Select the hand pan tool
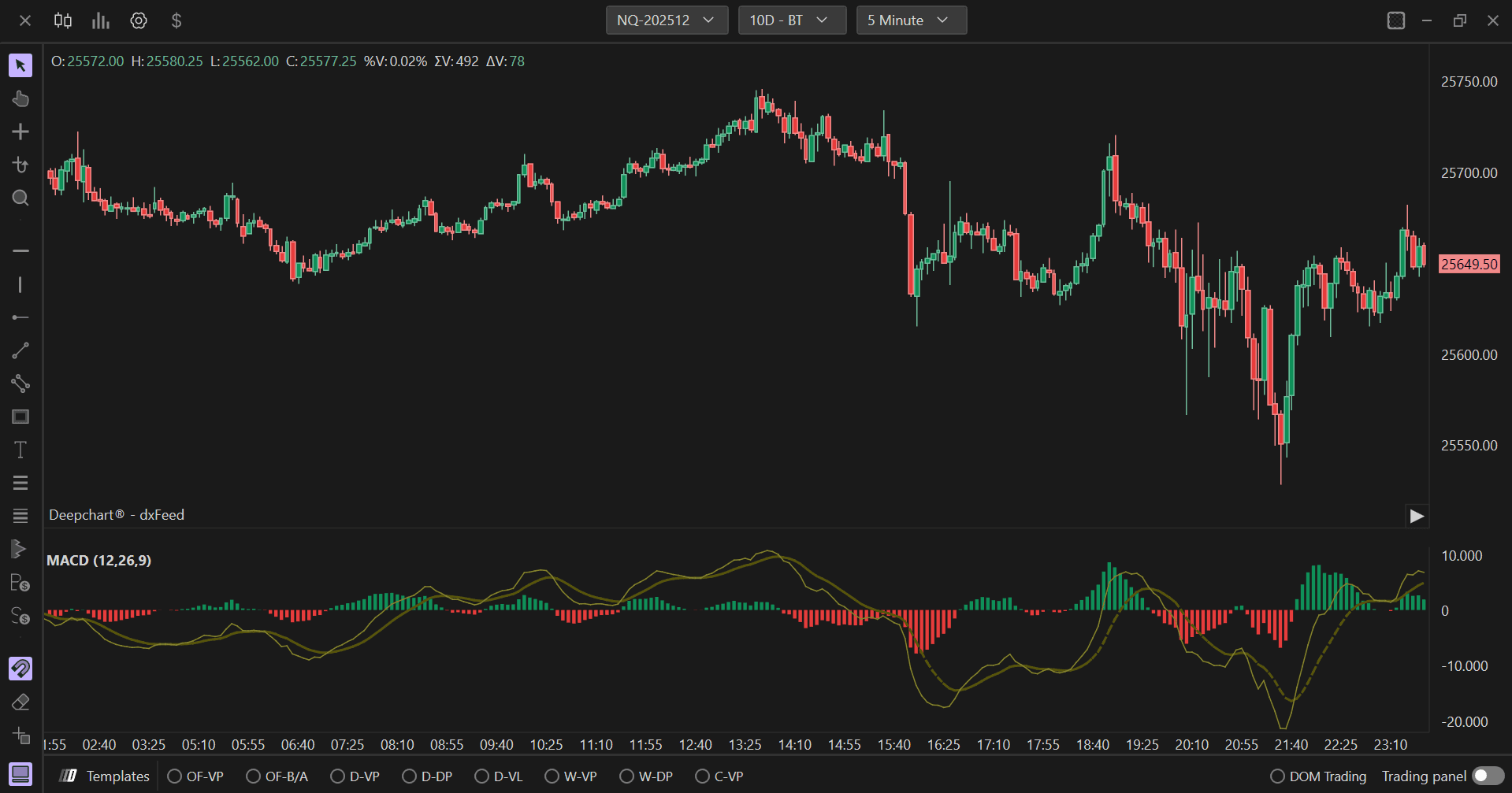Screen dimensions: 1512x793 (x=20, y=98)
